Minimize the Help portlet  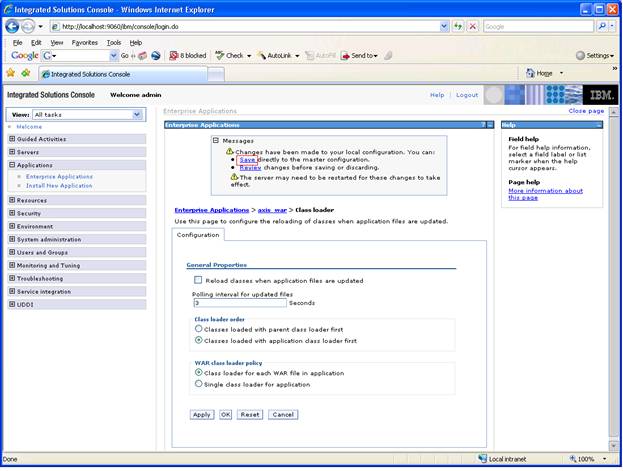(599, 125)
